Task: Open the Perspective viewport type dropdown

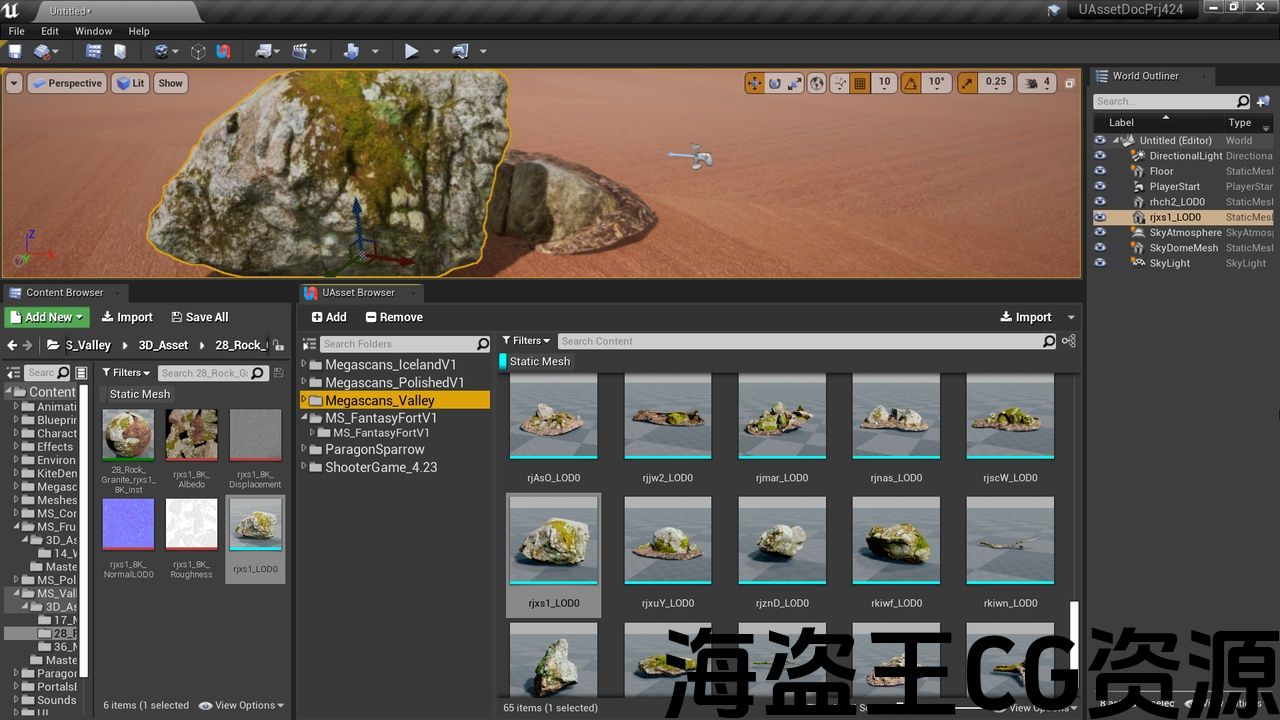Action: click(x=67, y=83)
